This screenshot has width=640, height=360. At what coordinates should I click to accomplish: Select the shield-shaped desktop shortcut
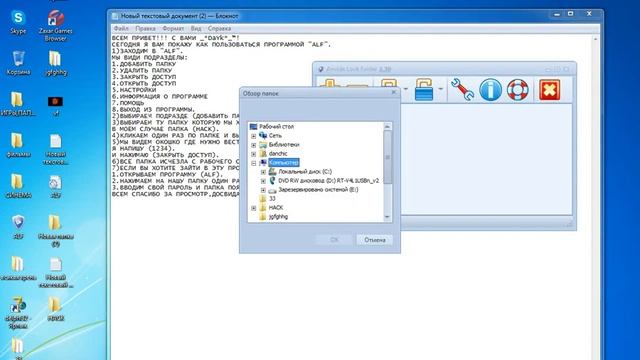[18, 227]
